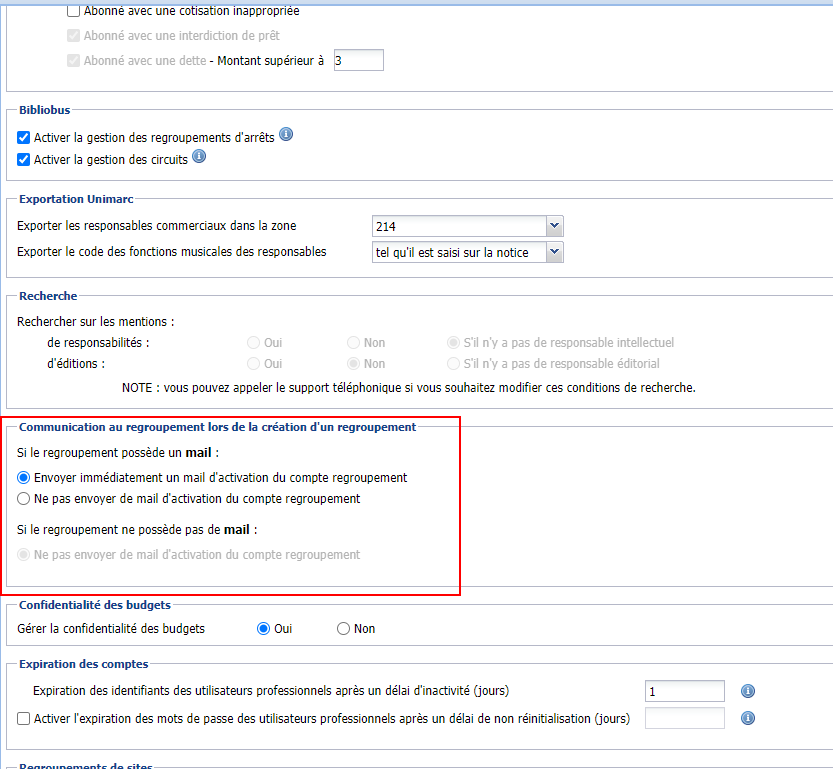This screenshot has width=833, height=769.
Task: Select Ne pas envoyer de mail d'activation
Action: click(23, 498)
